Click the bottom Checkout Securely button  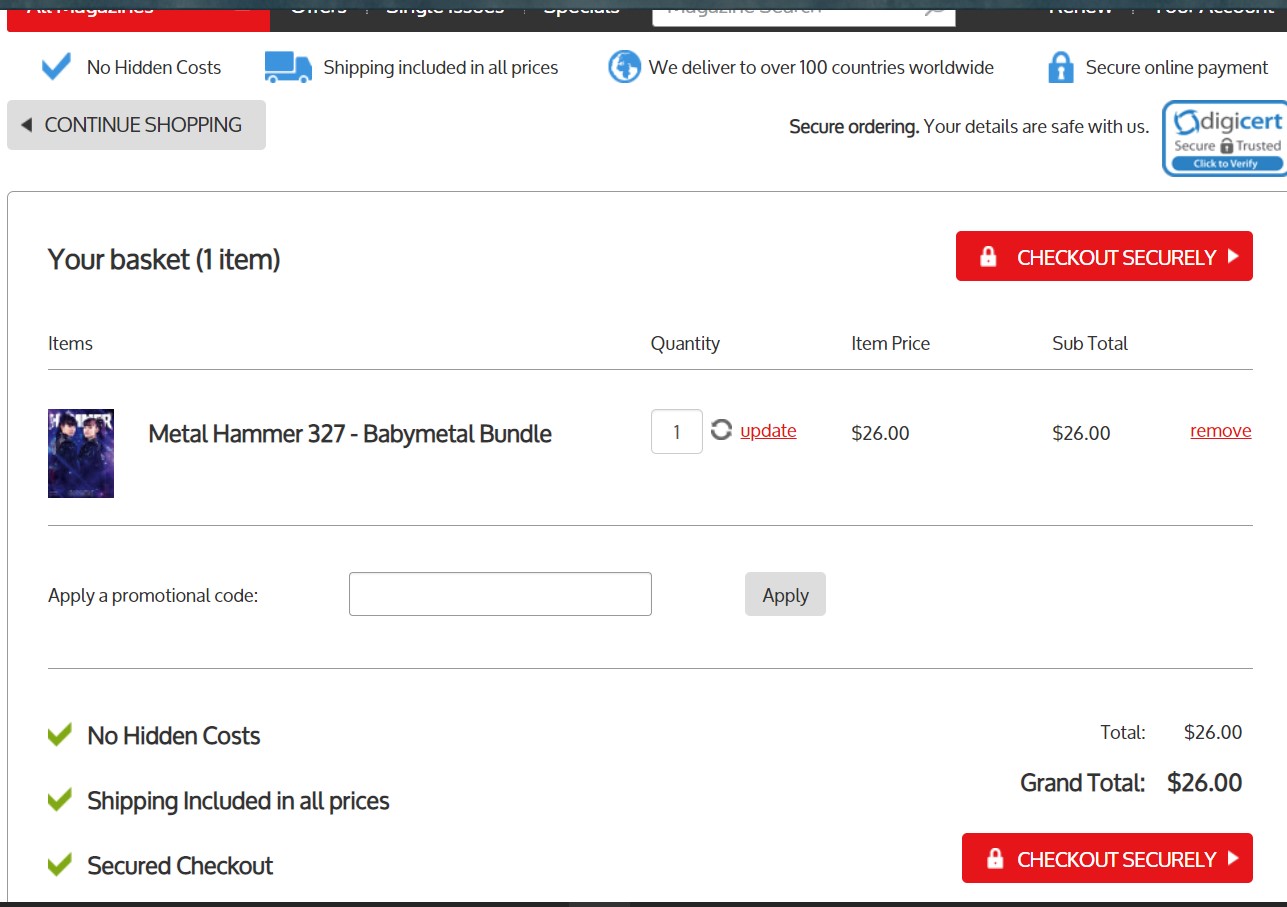coord(1107,858)
